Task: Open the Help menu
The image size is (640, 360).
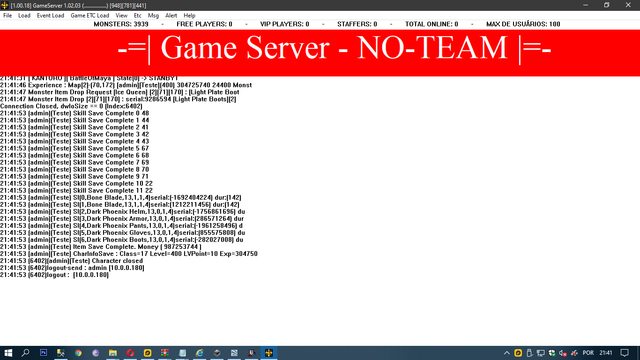Action: [189, 16]
